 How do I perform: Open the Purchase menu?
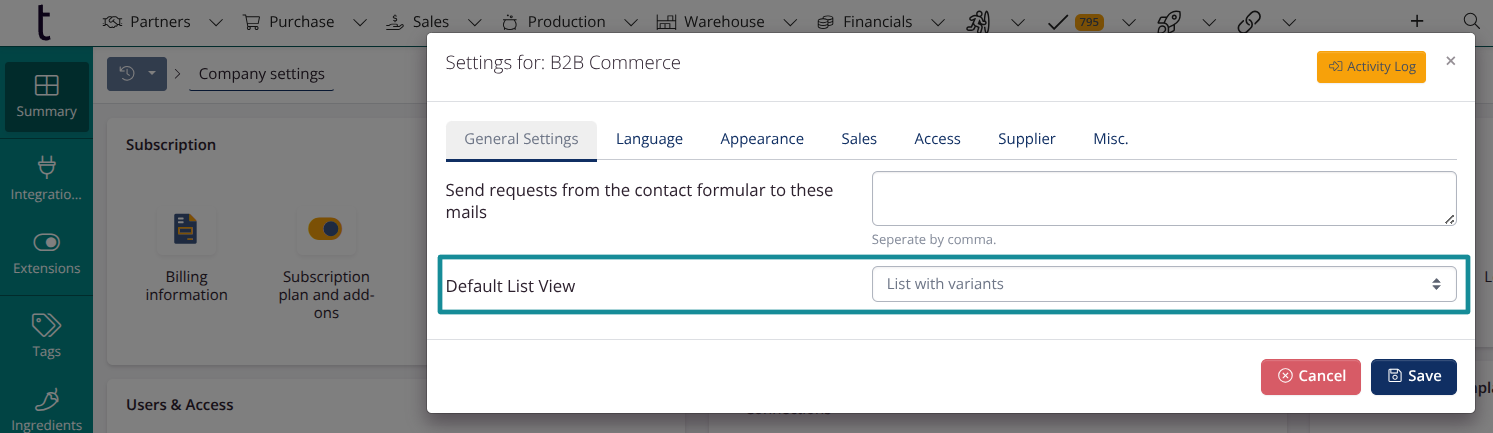tap(304, 21)
